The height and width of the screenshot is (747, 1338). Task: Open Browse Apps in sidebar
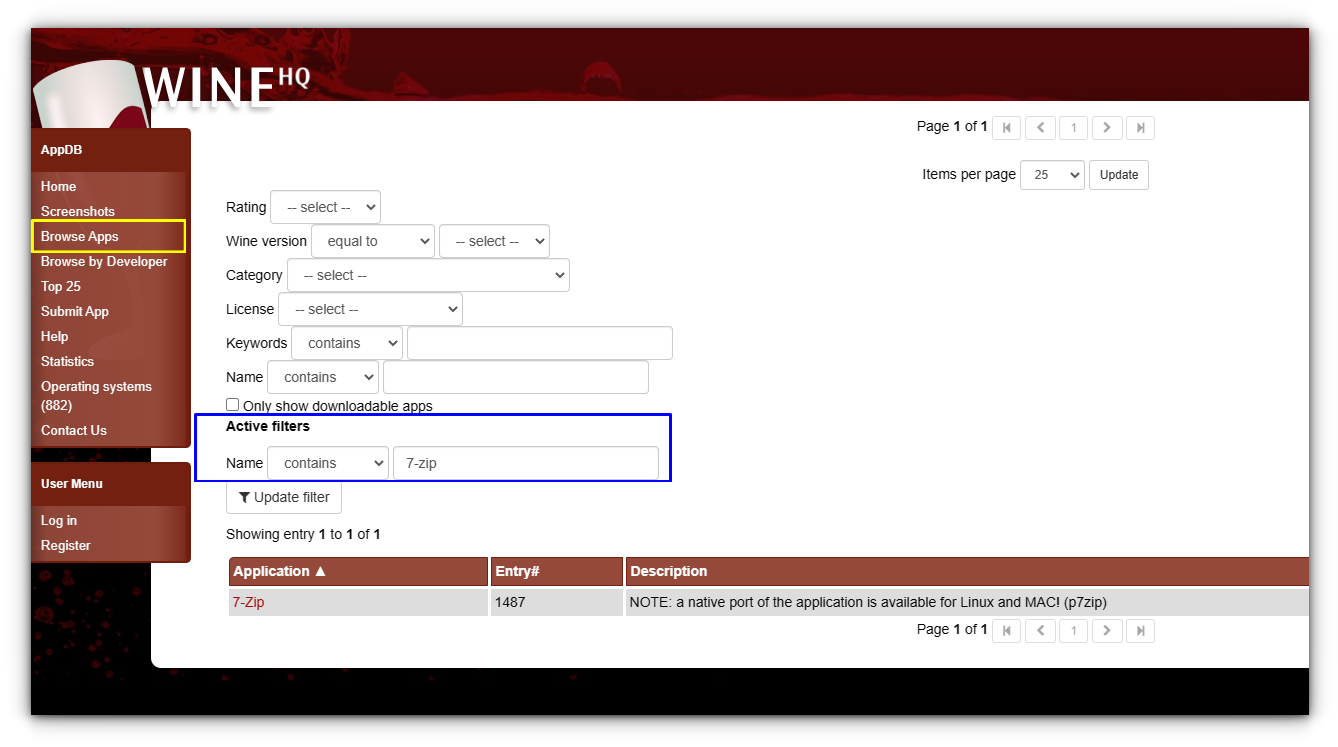[x=80, y=237]
